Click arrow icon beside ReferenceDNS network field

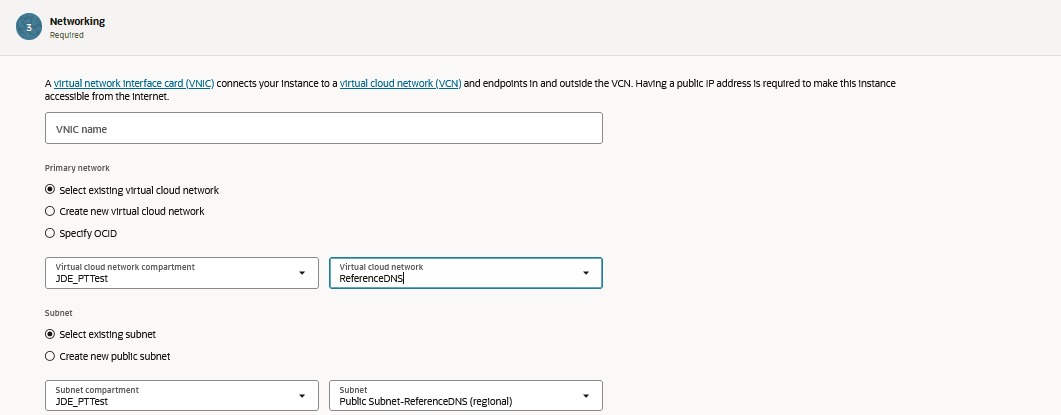pos(586,273)
